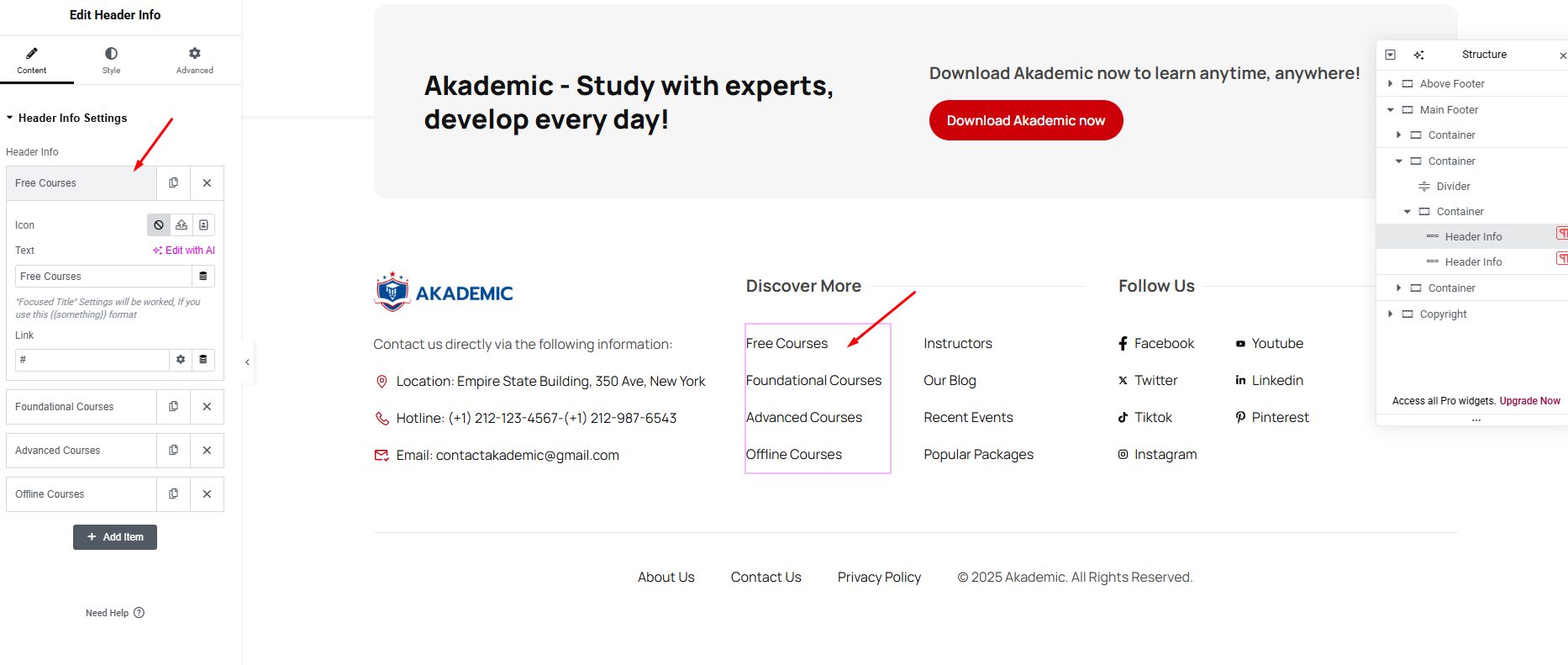Image resolution: width=1568 pixels, height=665 pixels.
Task: Click dynamic tags icon in Text field
Action: pyautogui.click(x=203, y=277)
